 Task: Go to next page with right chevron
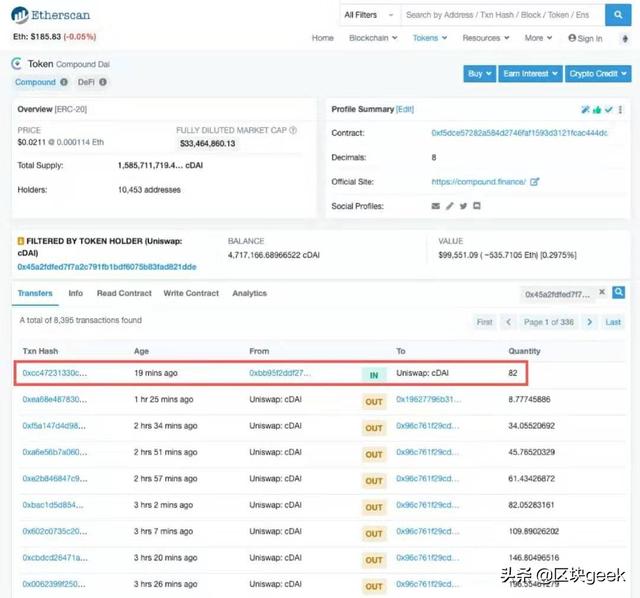(589, 322)
